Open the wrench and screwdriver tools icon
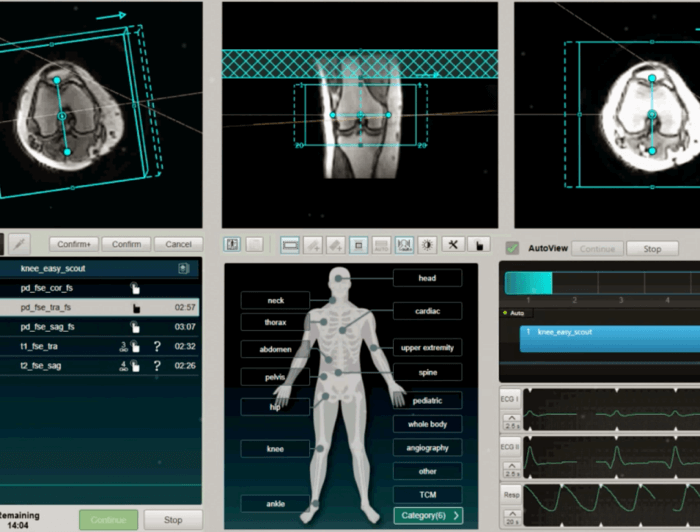The image size is (700, 532). click(453, 244)
